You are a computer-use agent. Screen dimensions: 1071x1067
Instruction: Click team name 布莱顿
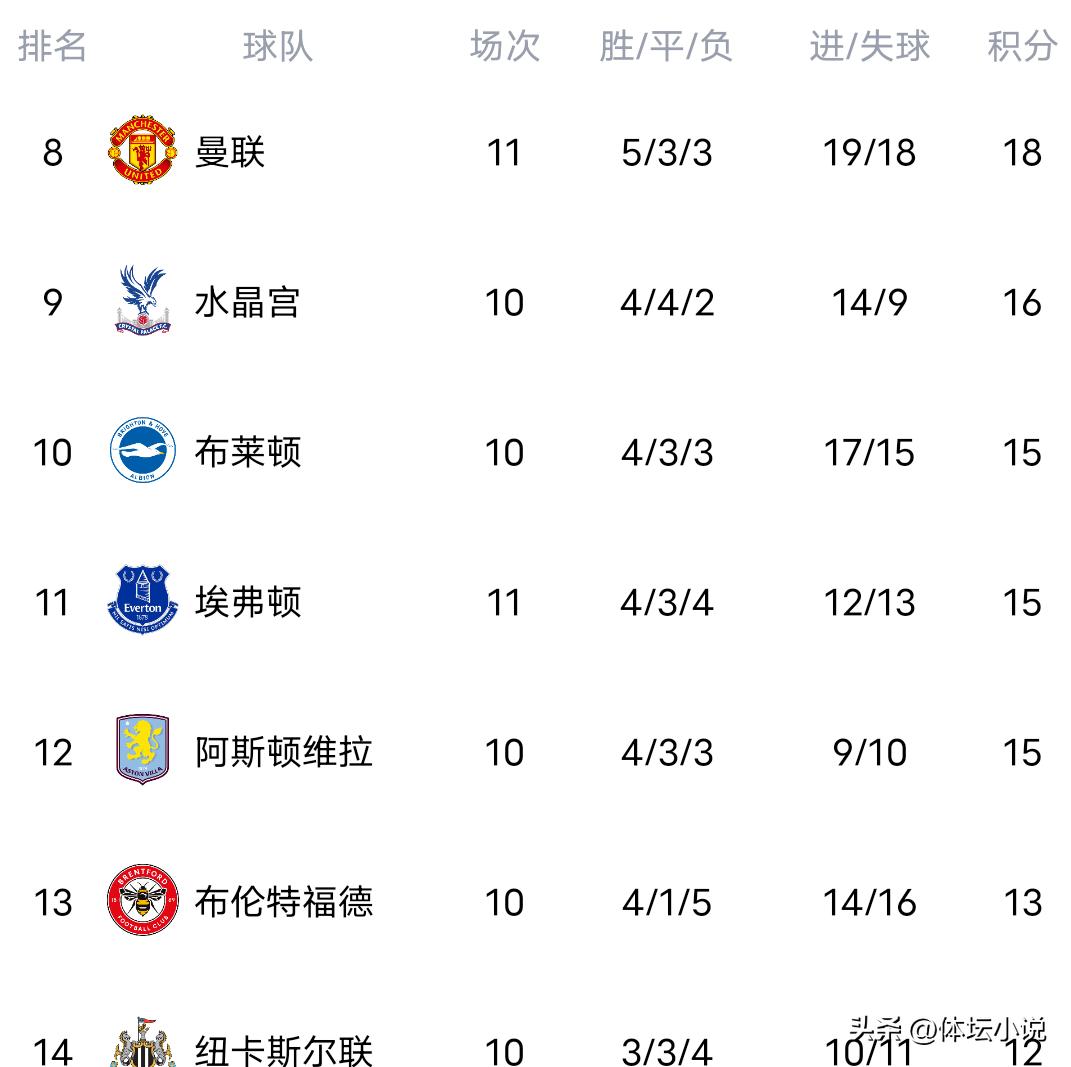click(x=247, y=452)
